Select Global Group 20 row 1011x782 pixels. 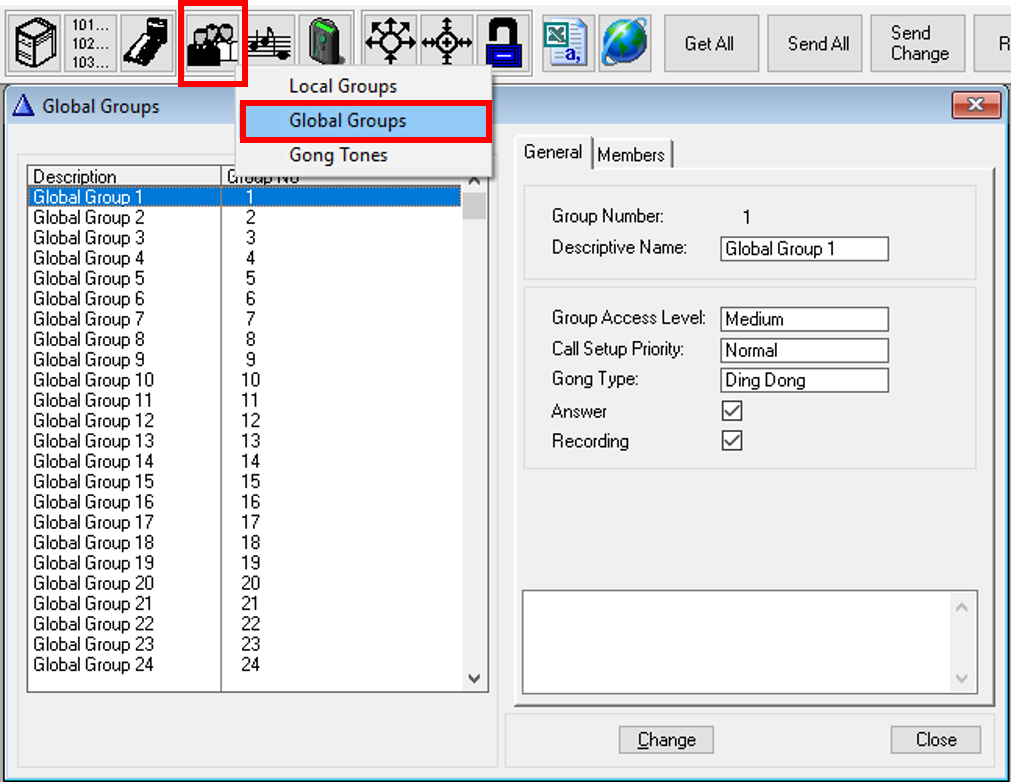[x=245, y=583]
